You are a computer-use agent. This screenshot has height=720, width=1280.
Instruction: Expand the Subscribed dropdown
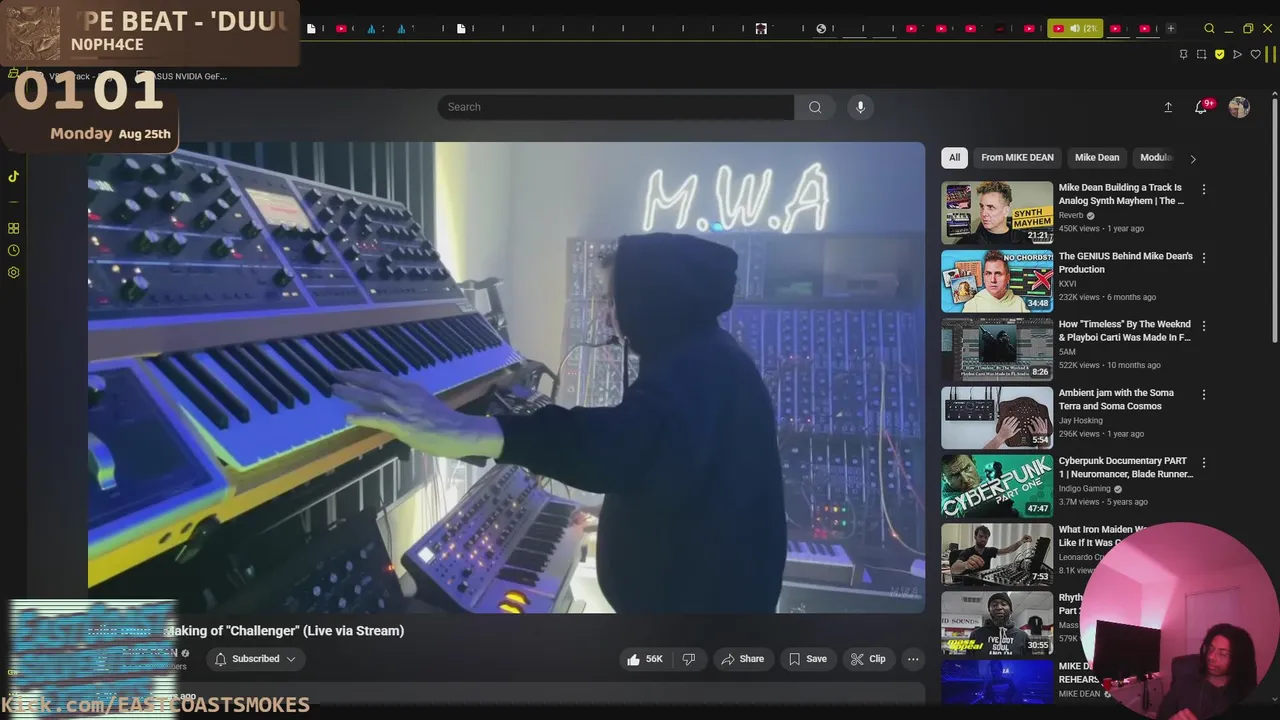(x=256, y=659)
